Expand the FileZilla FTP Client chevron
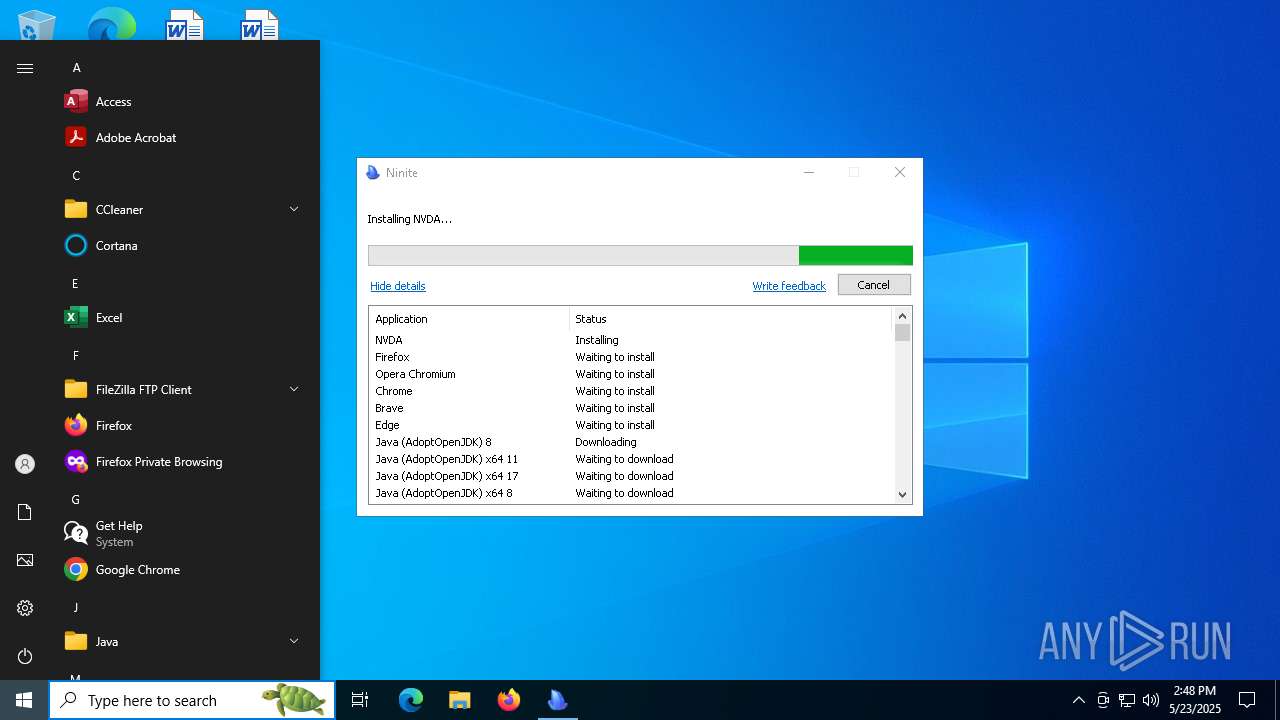1280x720 pixels. (x=294, y=389)
